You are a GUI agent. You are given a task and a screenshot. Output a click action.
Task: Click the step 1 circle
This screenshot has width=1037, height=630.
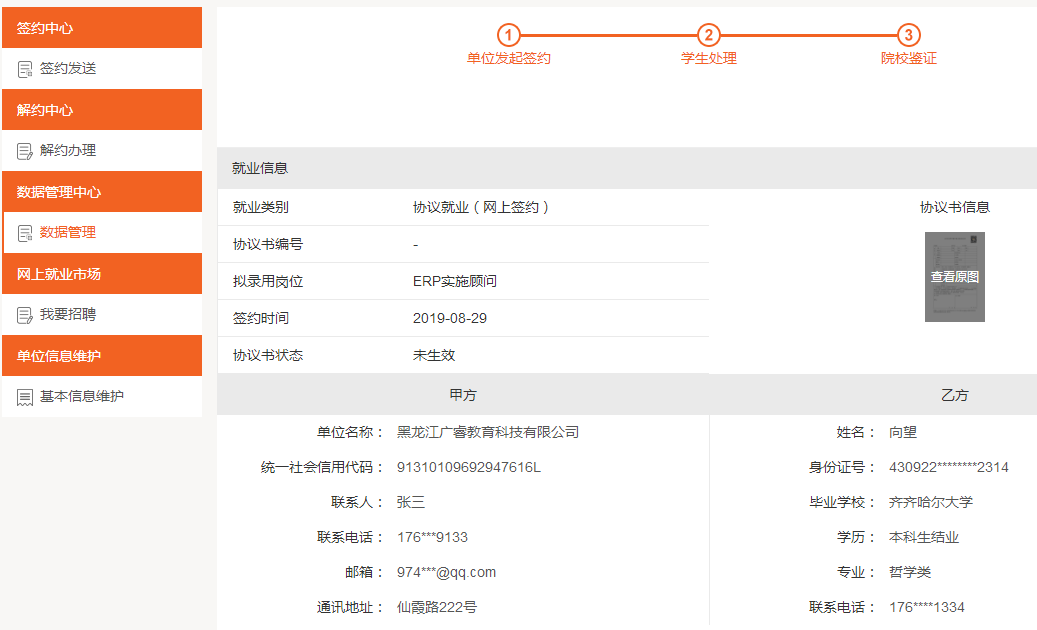point(508,36)
